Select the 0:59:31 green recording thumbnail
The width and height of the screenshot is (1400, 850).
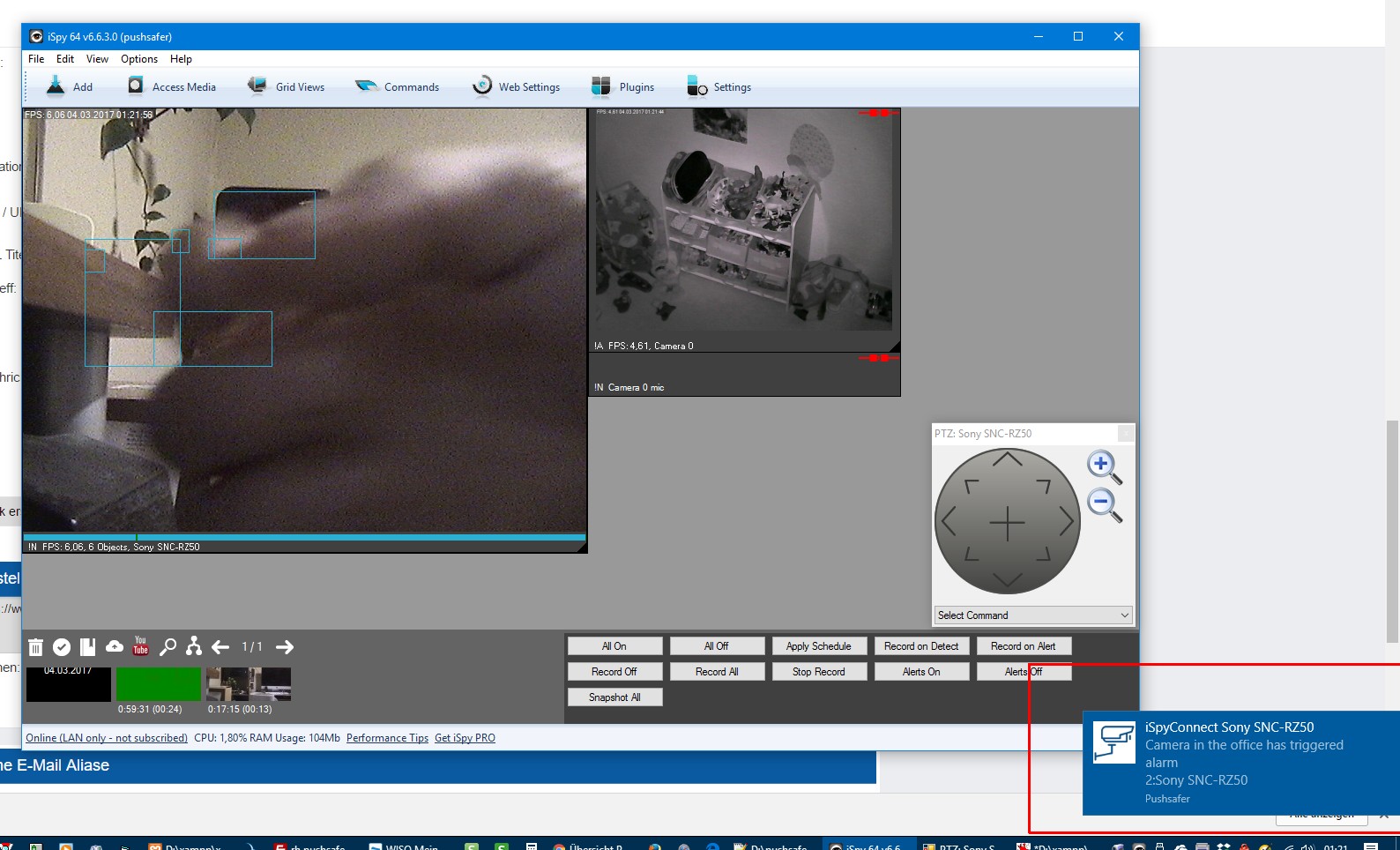click(159, 684)
